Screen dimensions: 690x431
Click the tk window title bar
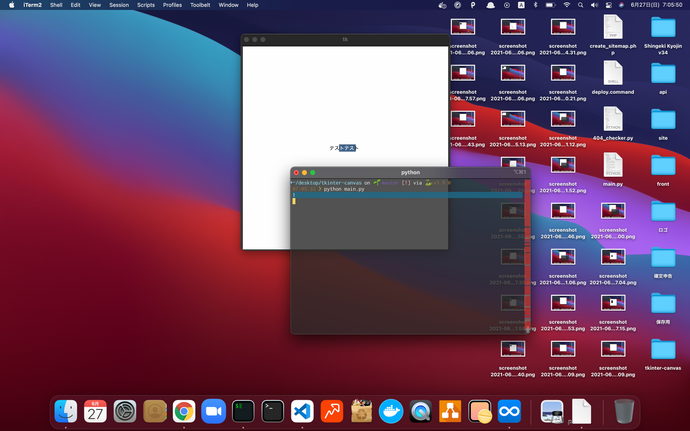point(345,39)
